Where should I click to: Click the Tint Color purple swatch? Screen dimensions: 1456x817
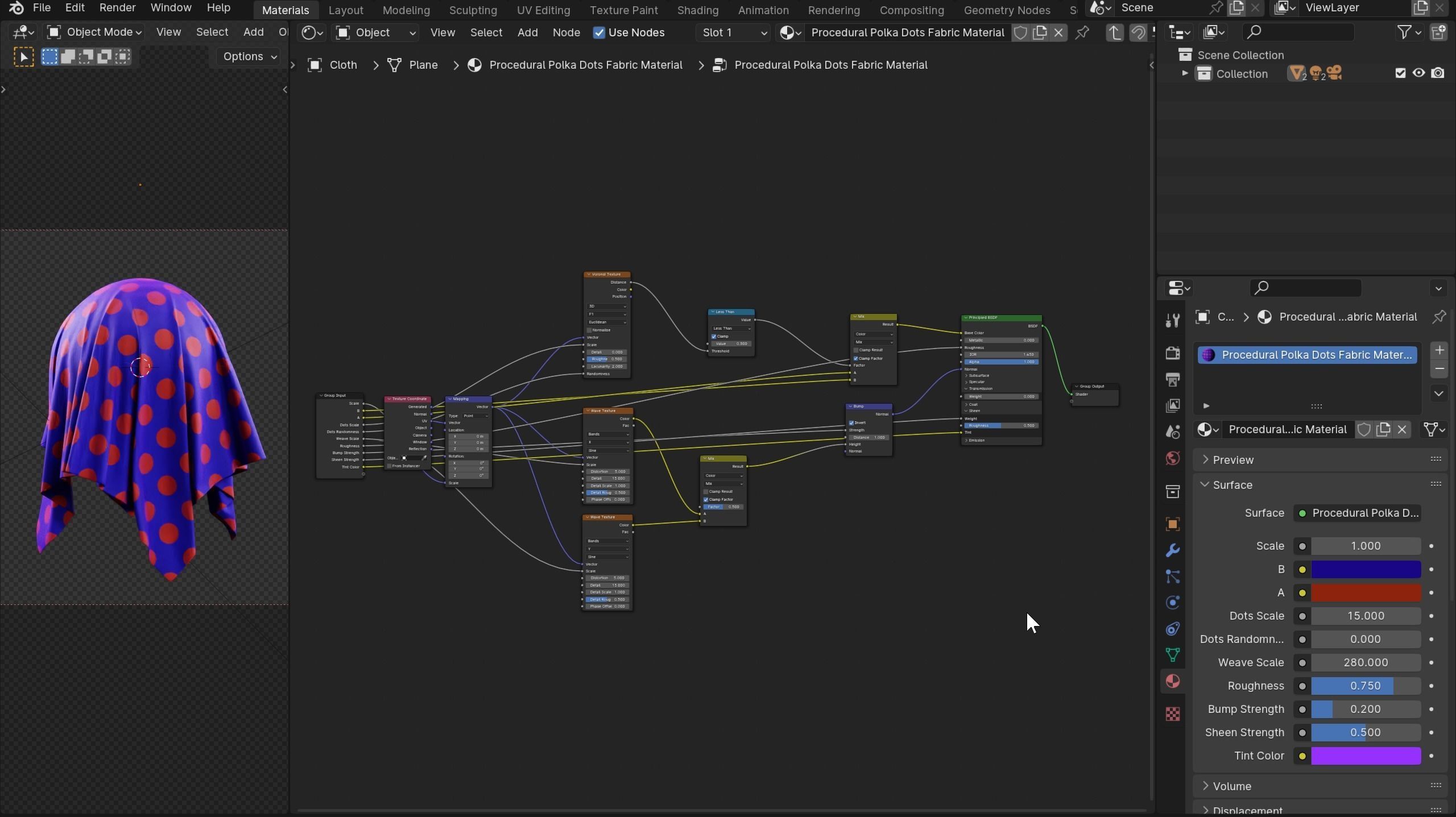click(1365, 756)
